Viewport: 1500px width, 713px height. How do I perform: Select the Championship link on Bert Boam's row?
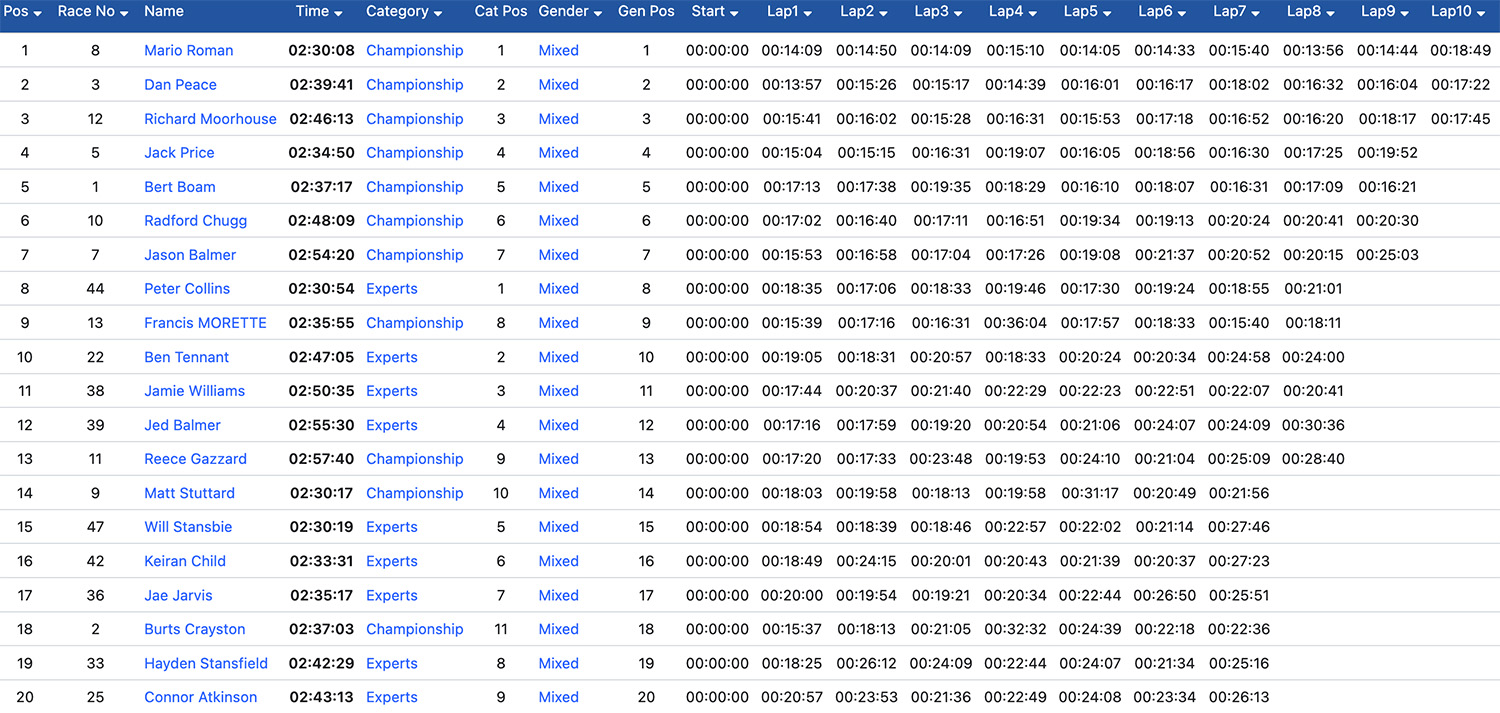pos(415,186)
